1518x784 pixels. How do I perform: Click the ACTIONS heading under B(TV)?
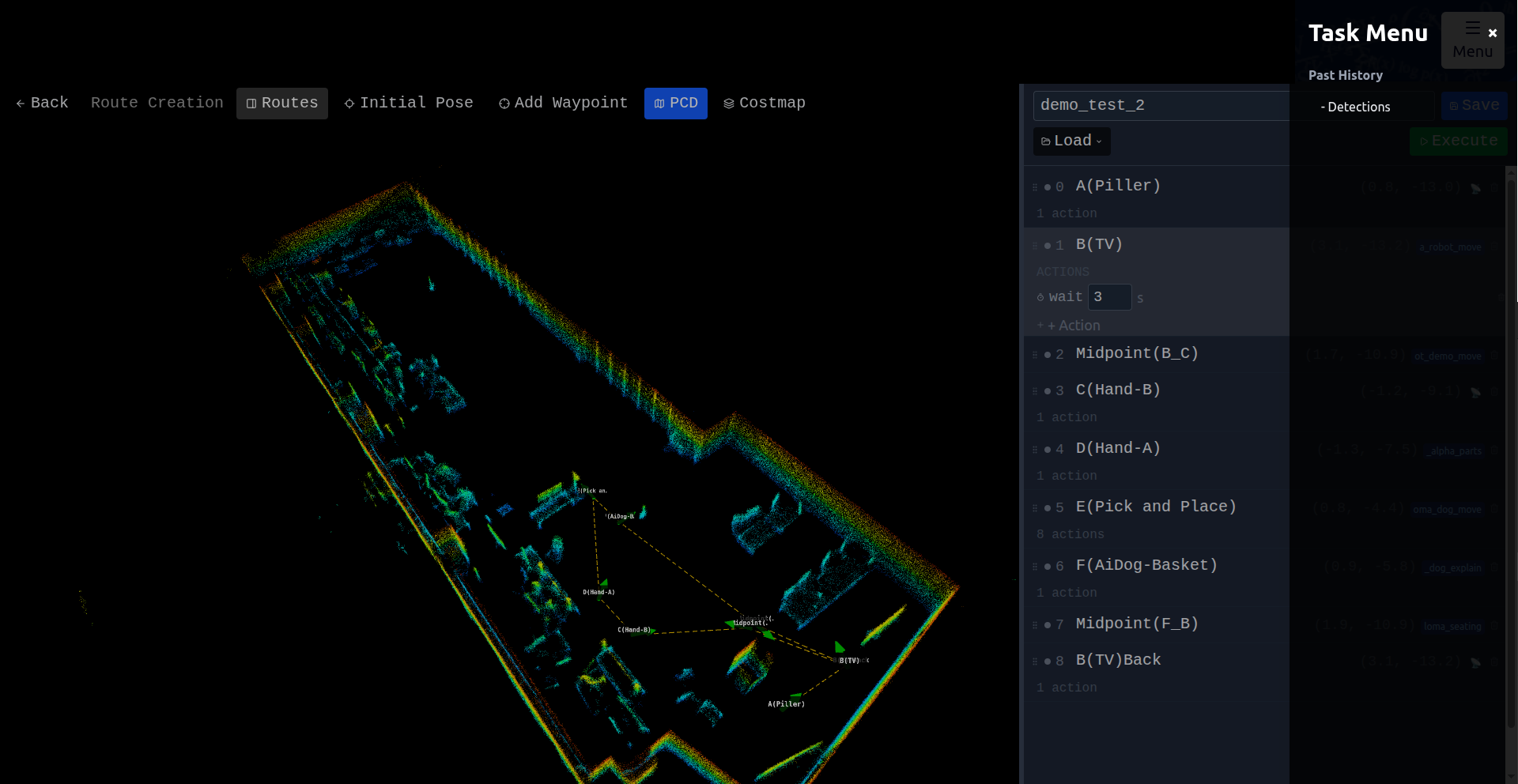coord(1063,272)
